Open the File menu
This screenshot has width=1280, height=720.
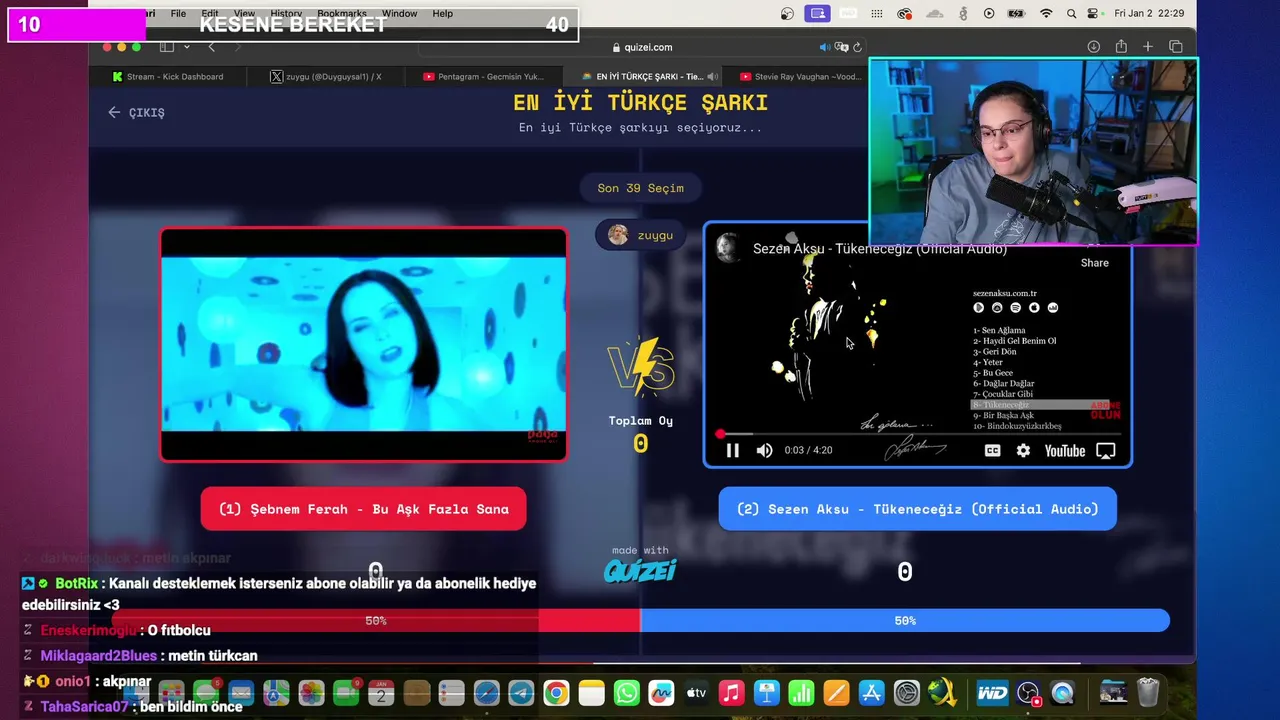[178, 13]
